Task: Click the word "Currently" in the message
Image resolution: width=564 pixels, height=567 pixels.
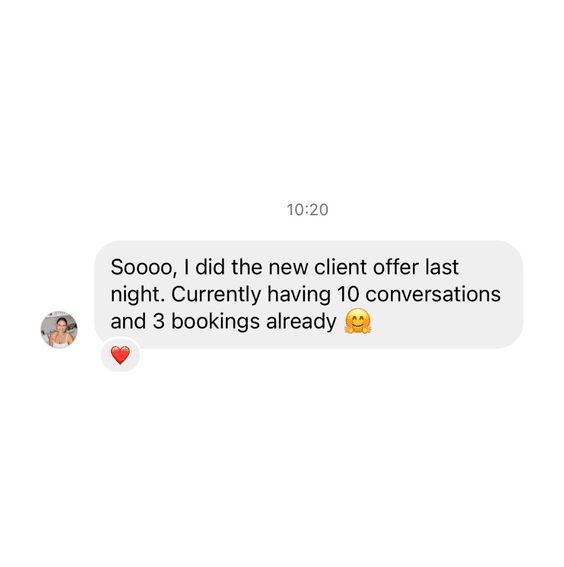Action: tap(216, 295)
